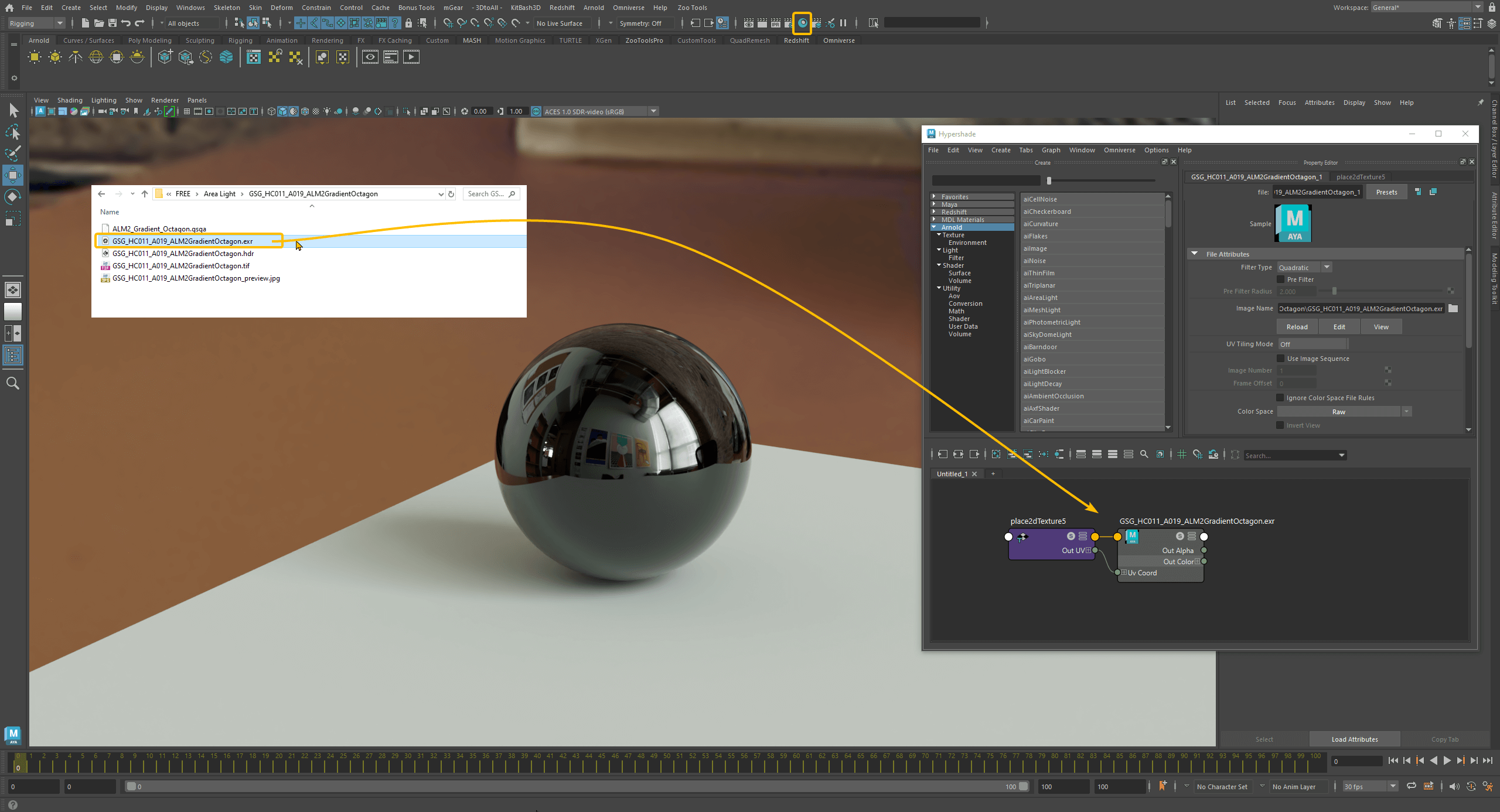Click the Load Attributes button
Viewport: 1500px width, 812px height.
coord(1355,739)
